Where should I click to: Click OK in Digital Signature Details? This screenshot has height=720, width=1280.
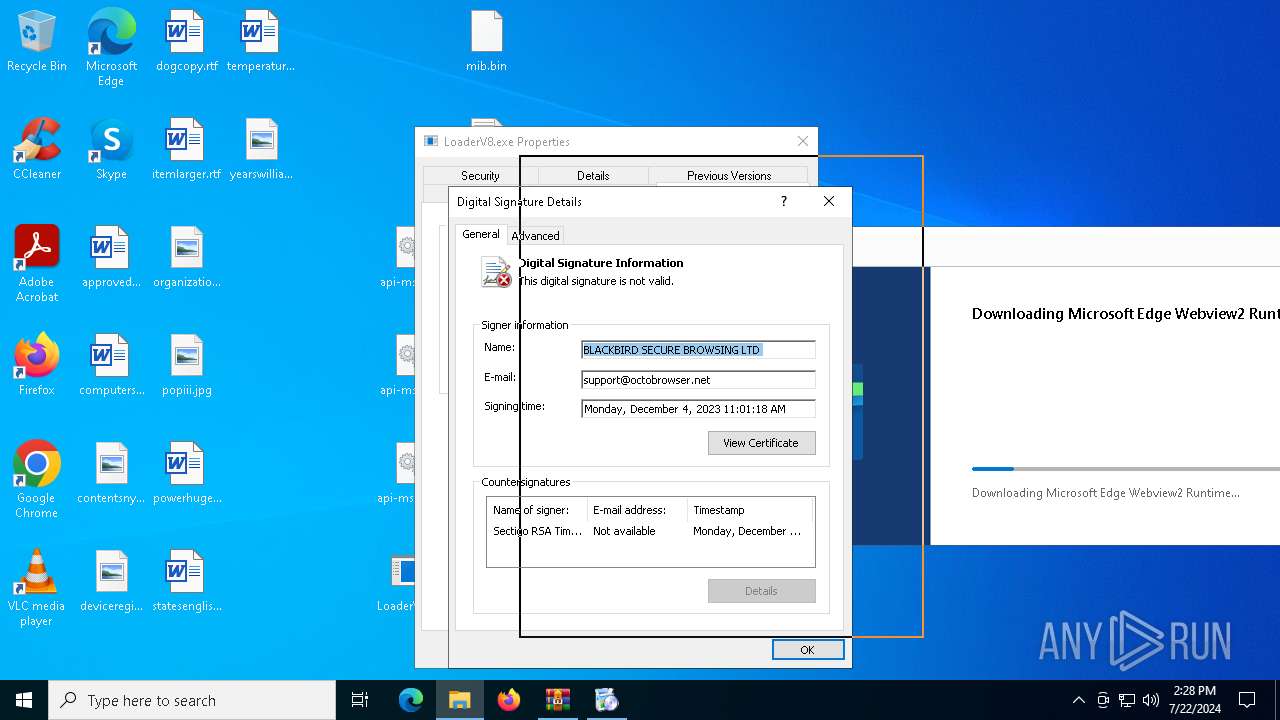(x=807, y=650)
